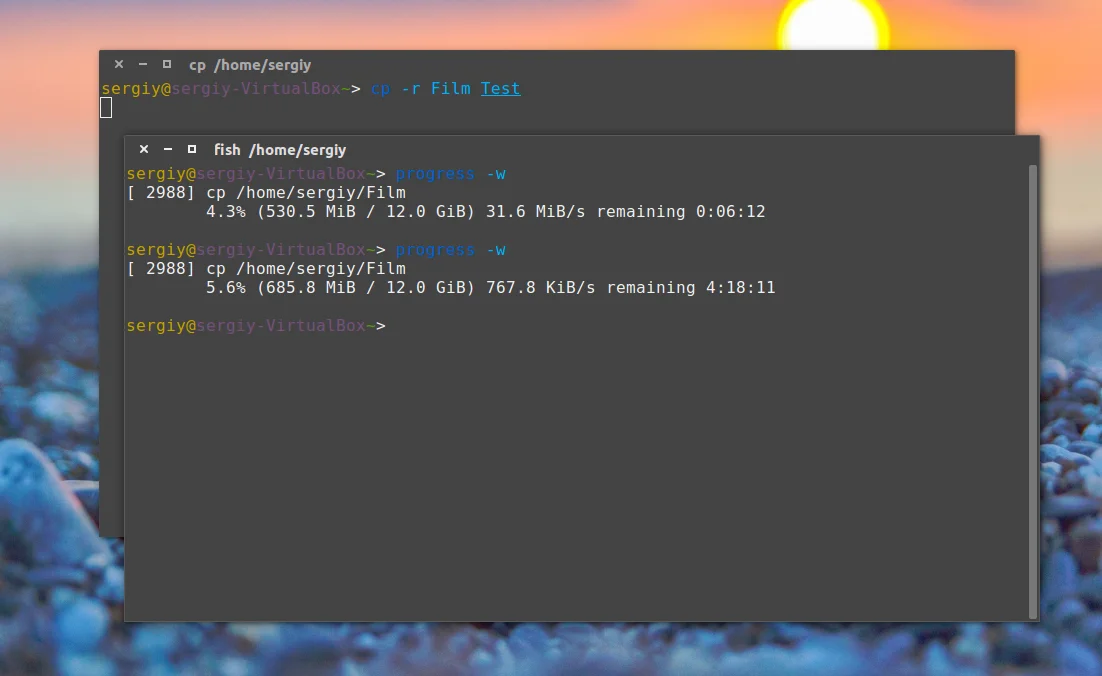Viewport: 1102px width, 676px height.
Task: Click the underlined Test argument
Action: point(500,89)
